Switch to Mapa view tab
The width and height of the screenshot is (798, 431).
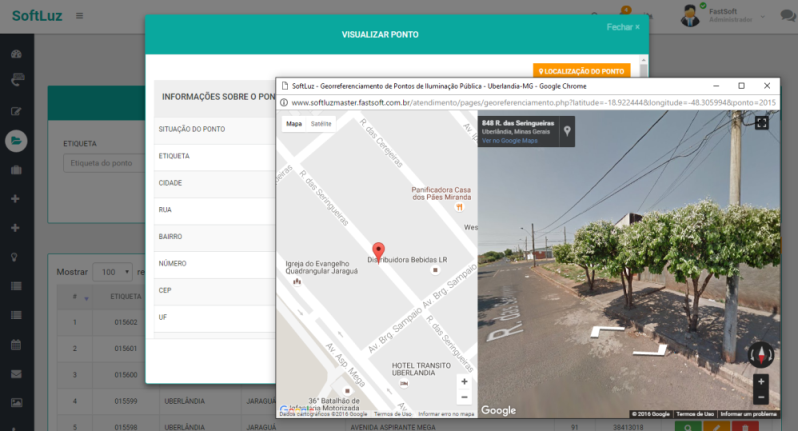[294, 124]
